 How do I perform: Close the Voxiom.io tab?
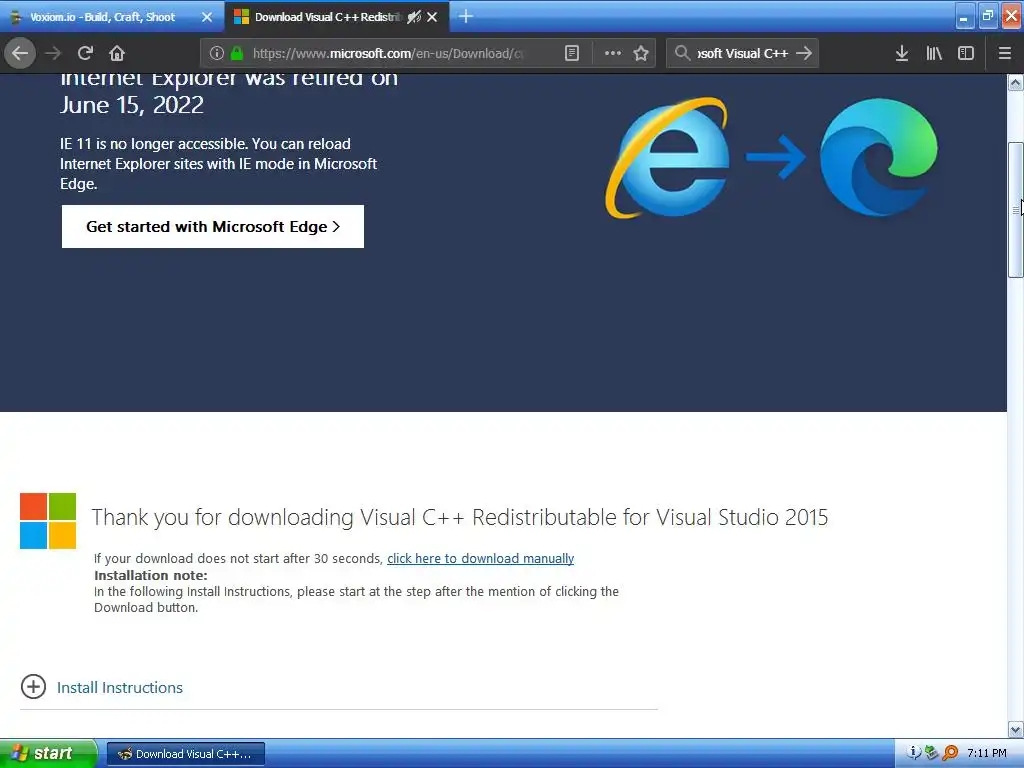click(207, 17)
